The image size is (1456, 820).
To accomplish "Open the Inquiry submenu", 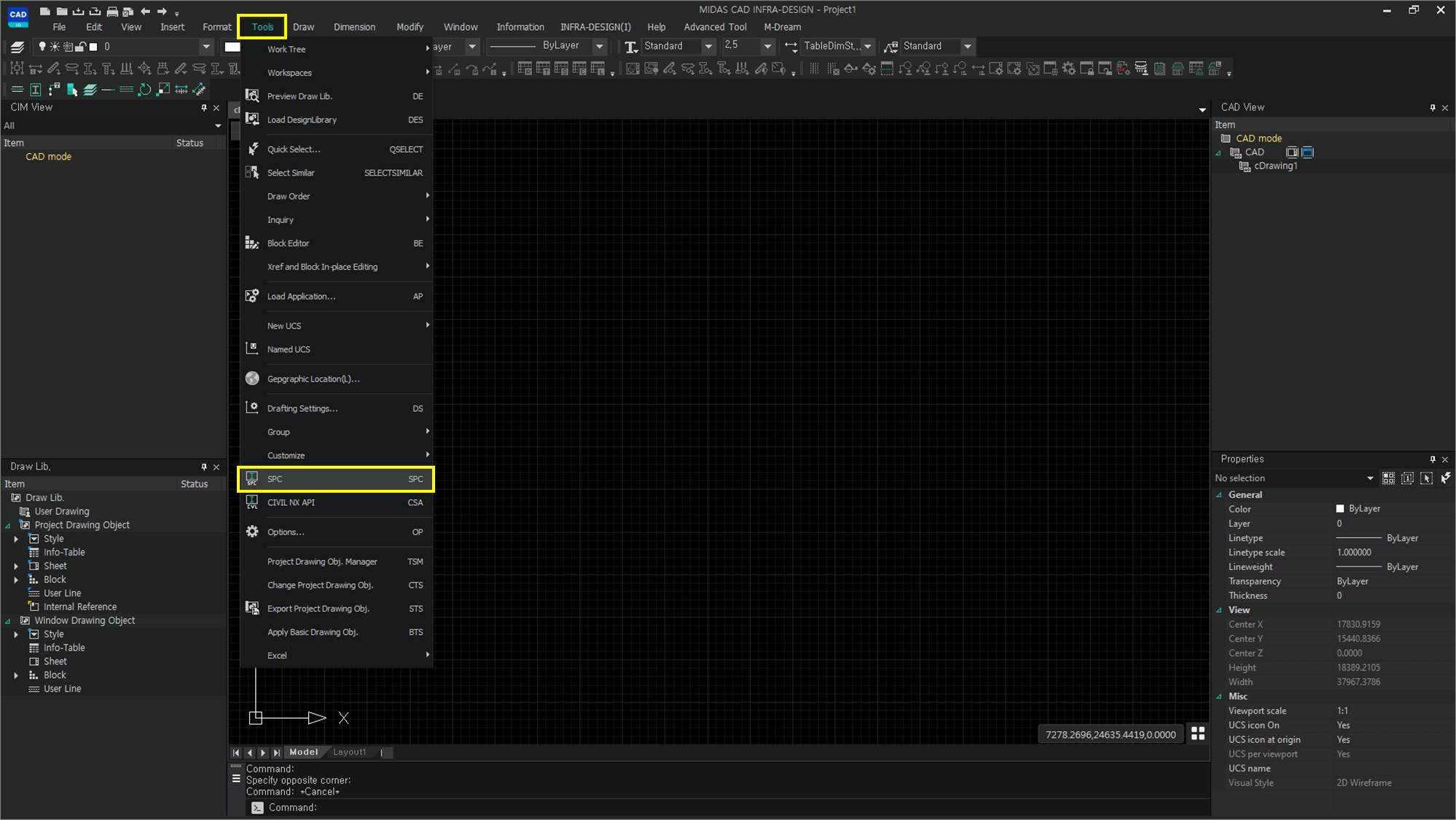I will [336, 219].
